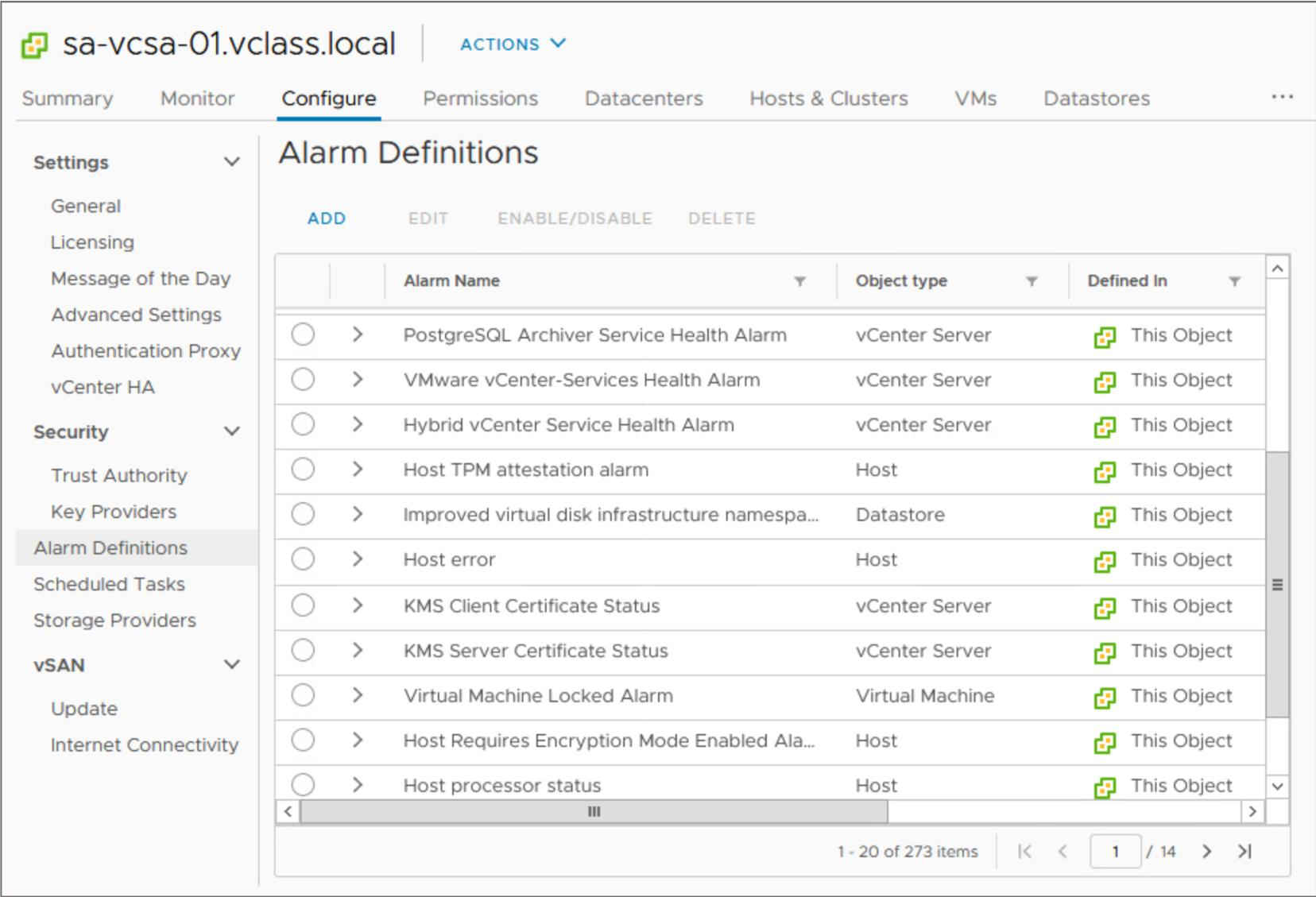Select the KMS Client Certificate Status radio
The height and width of the screenshot is (897, 1316).
click(x=303, y=605)
